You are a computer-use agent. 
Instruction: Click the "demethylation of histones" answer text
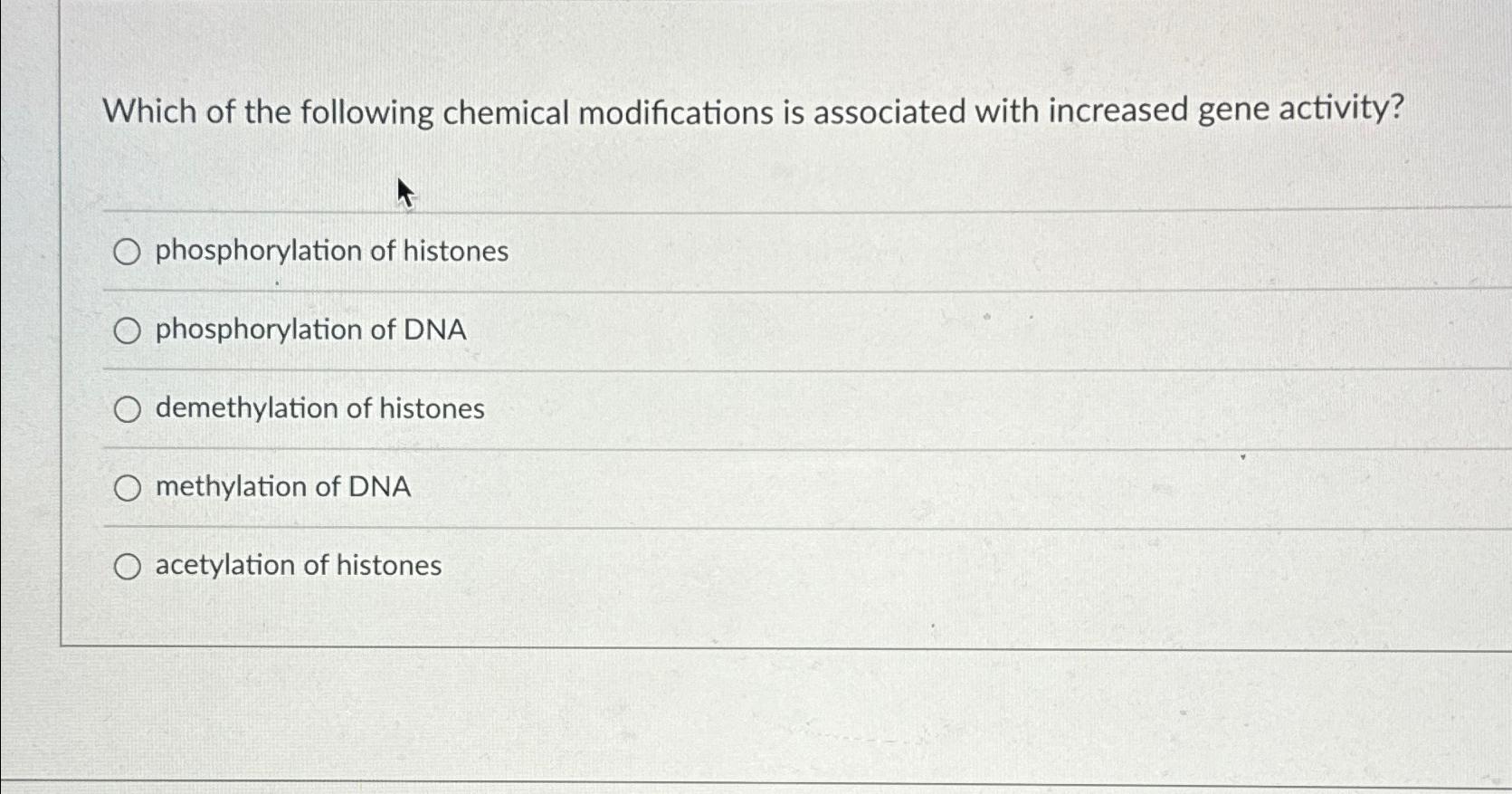coord(319,408)
